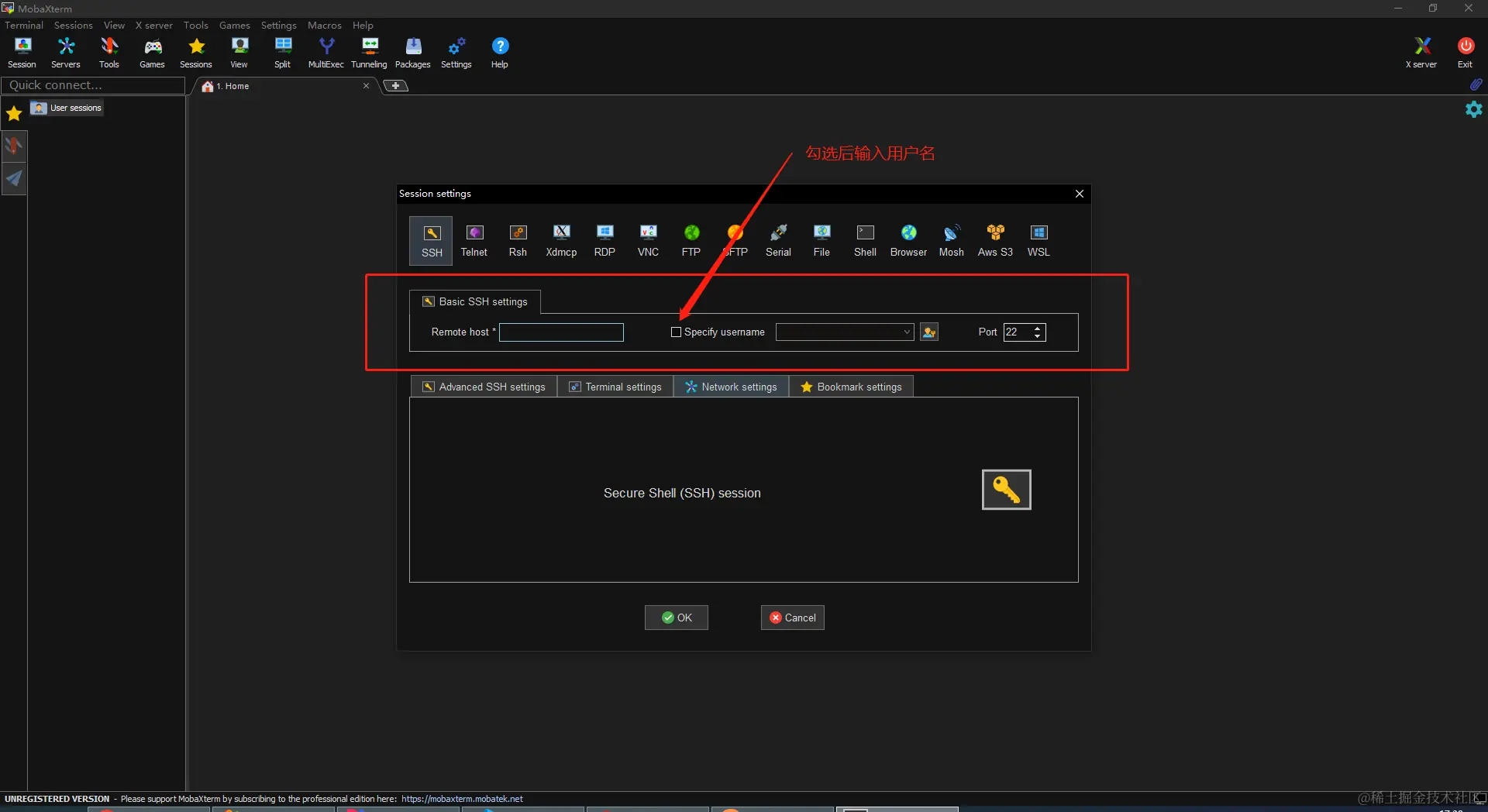The image size is (1488, 812).
Task: Pick the FTP session type
Action: 691,241
